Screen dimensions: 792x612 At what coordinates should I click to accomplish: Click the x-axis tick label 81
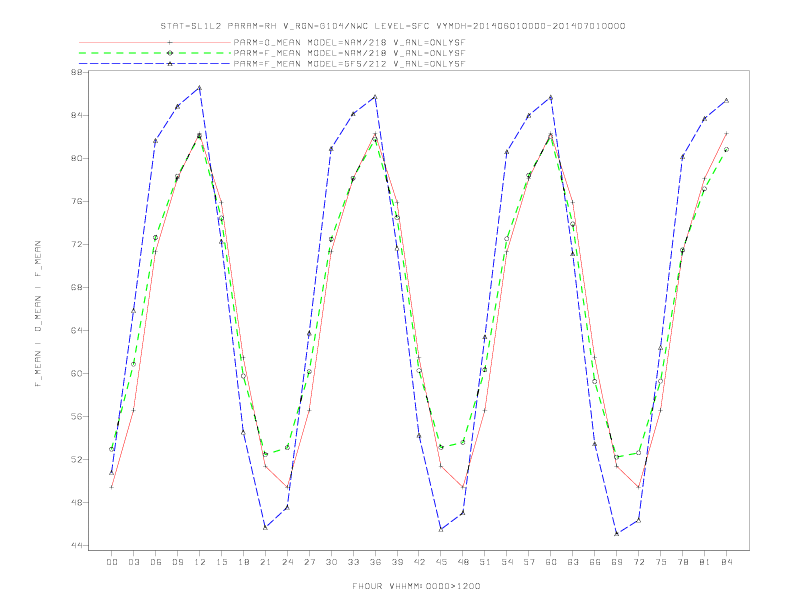(705, 562)
